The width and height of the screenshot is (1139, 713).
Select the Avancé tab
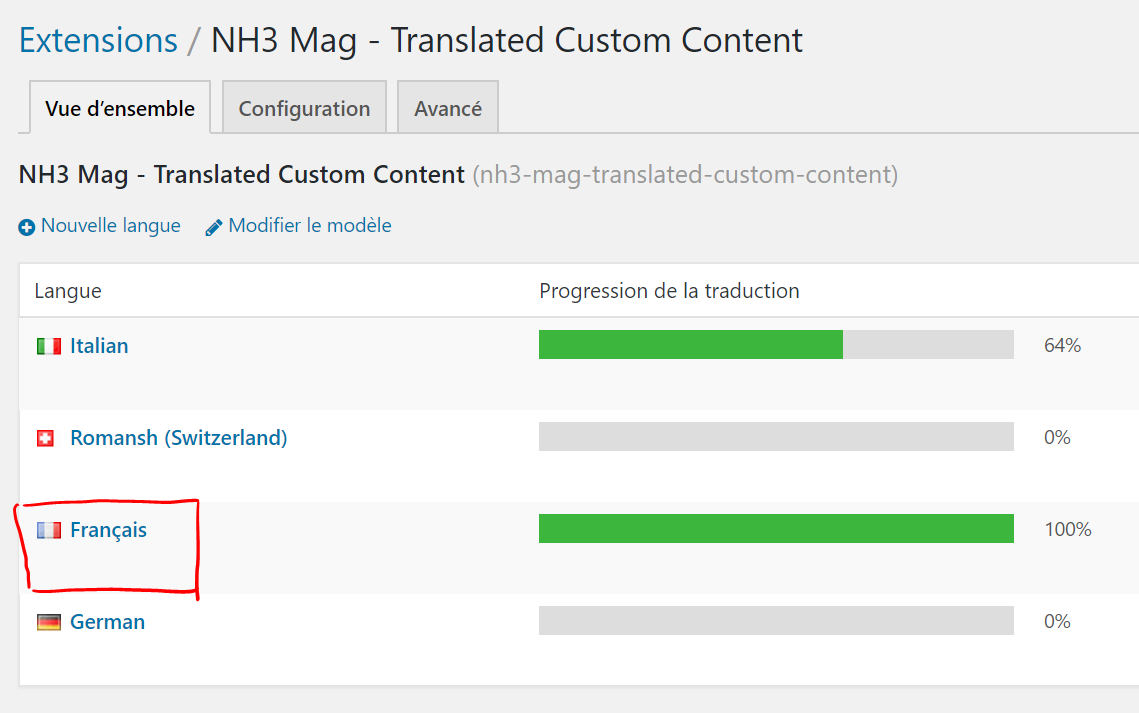[x=447, y=107]
